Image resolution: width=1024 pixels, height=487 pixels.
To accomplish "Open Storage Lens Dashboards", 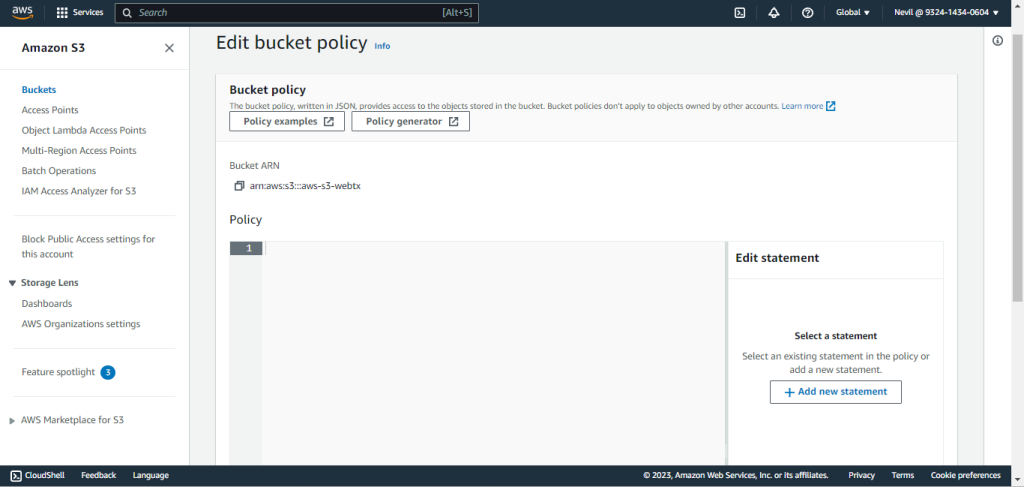I will tap(46, 304).
